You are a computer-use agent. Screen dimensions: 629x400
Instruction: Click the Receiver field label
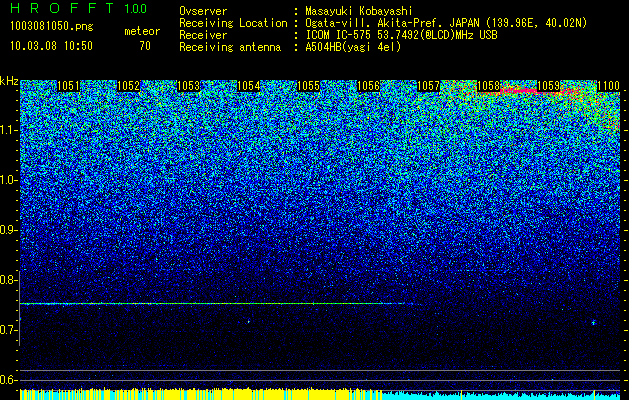click(203, 35)
